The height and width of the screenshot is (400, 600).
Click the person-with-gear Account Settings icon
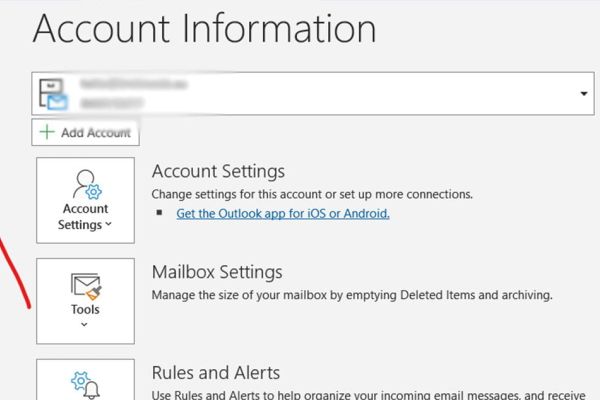tap(88, 184)
